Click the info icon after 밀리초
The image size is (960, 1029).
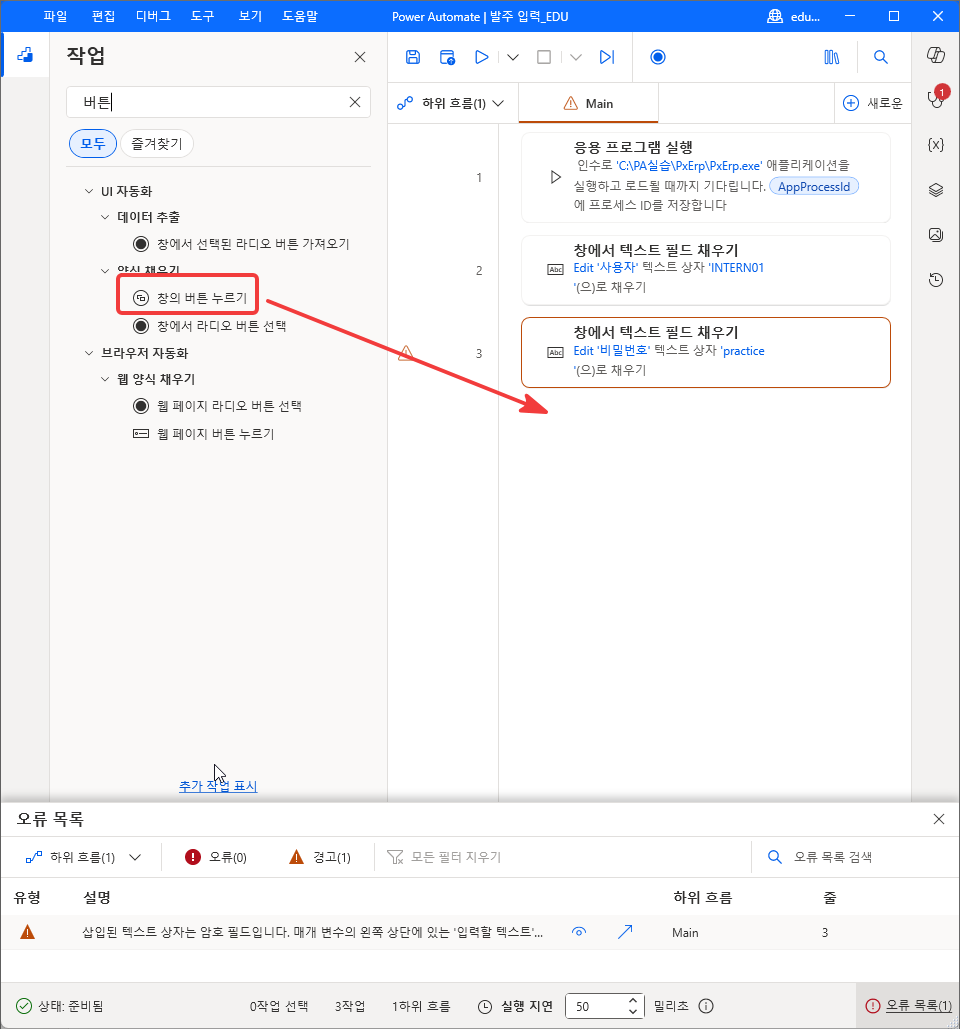[706, 1006]
